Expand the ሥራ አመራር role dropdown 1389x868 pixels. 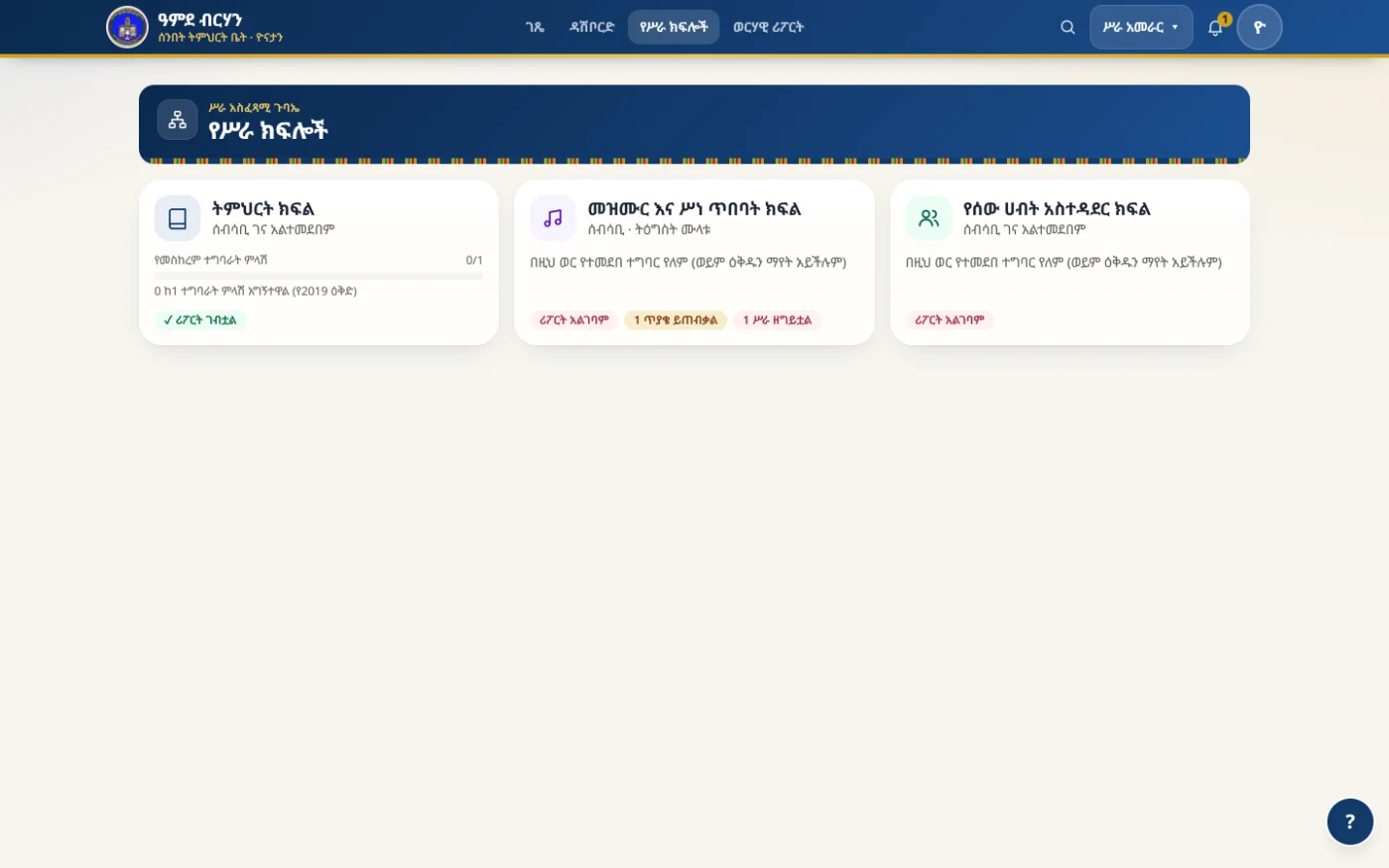coord(1141,27)
